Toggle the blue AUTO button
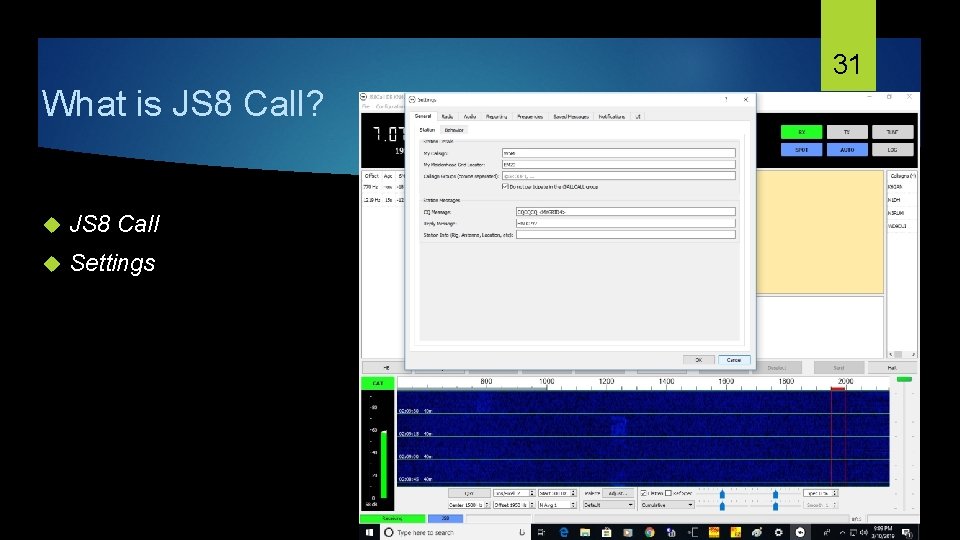Viewport: 960px width, 540px height. pyautogui.click(x=847, y=149)
